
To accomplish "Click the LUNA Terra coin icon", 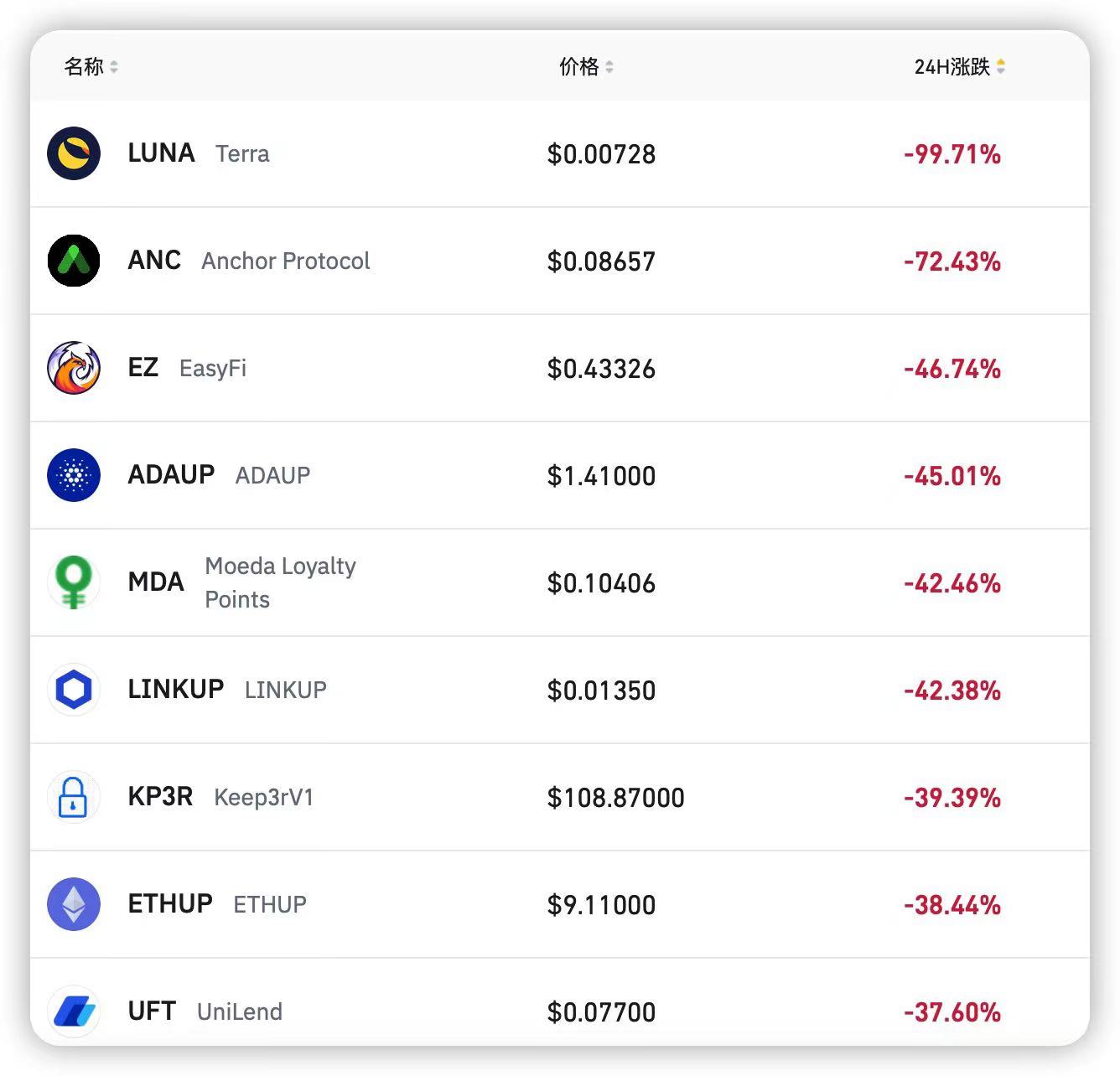I will coord(74,153).
